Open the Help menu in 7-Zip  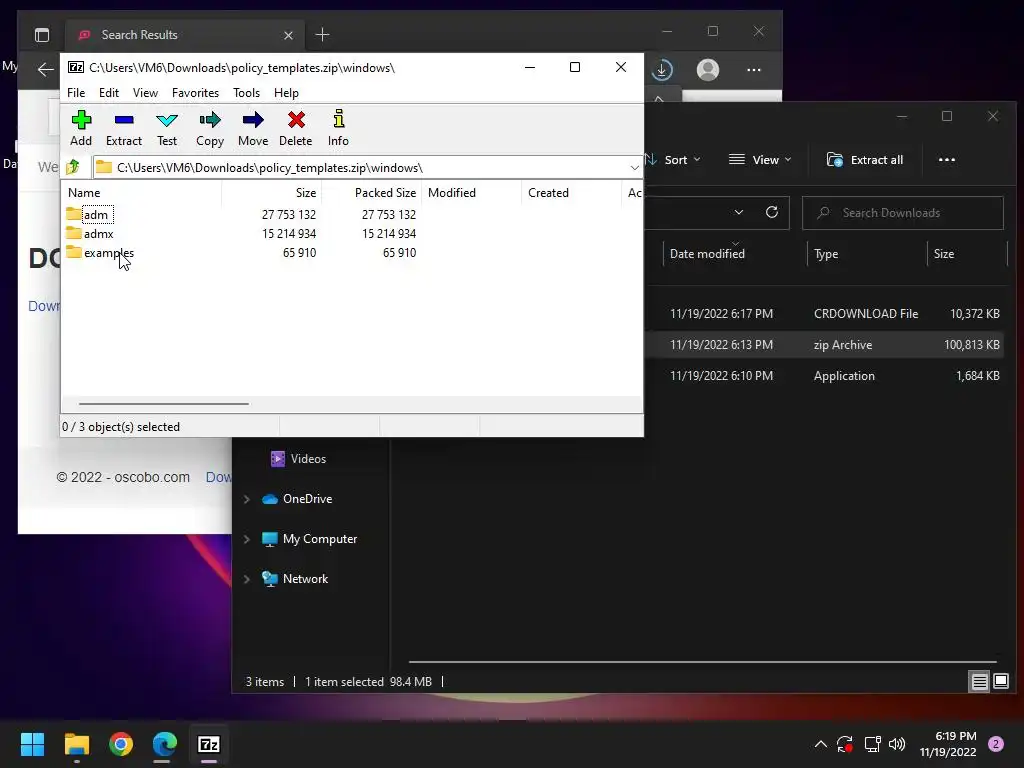(286, 93)
